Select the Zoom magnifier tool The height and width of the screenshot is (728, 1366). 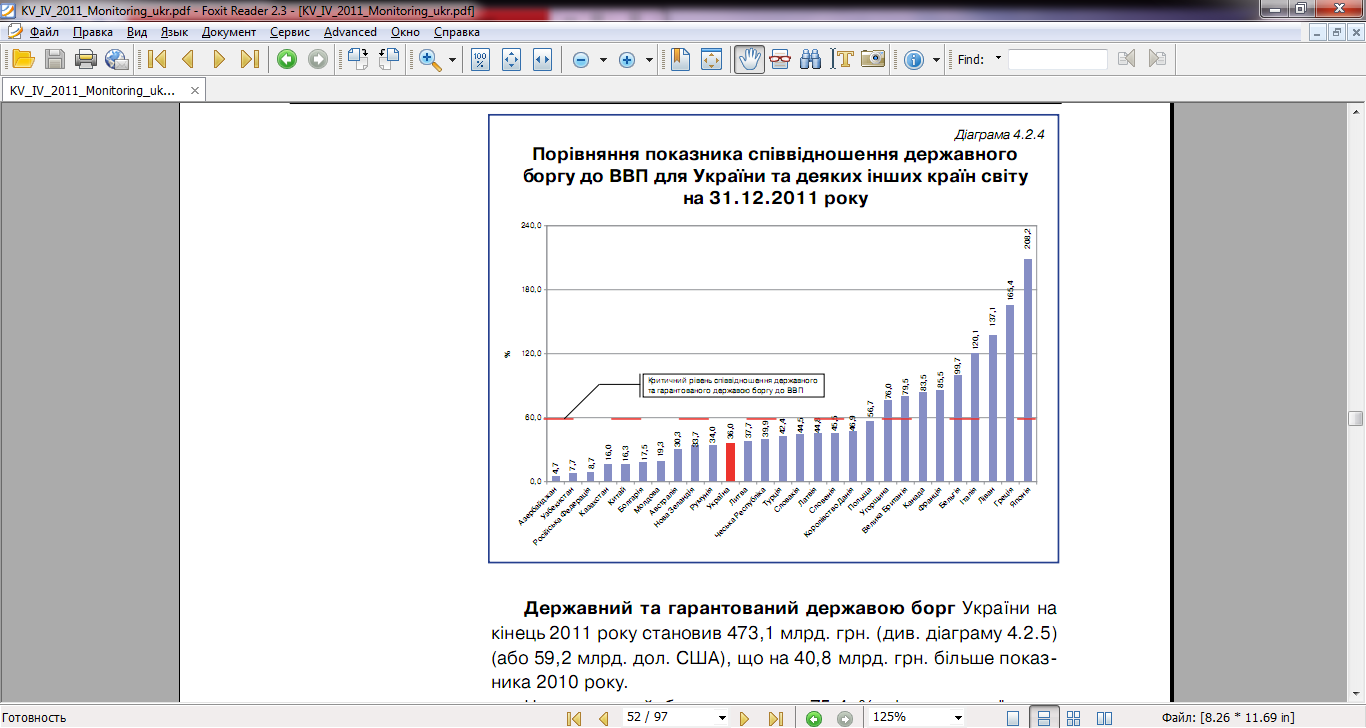(431, 59)
